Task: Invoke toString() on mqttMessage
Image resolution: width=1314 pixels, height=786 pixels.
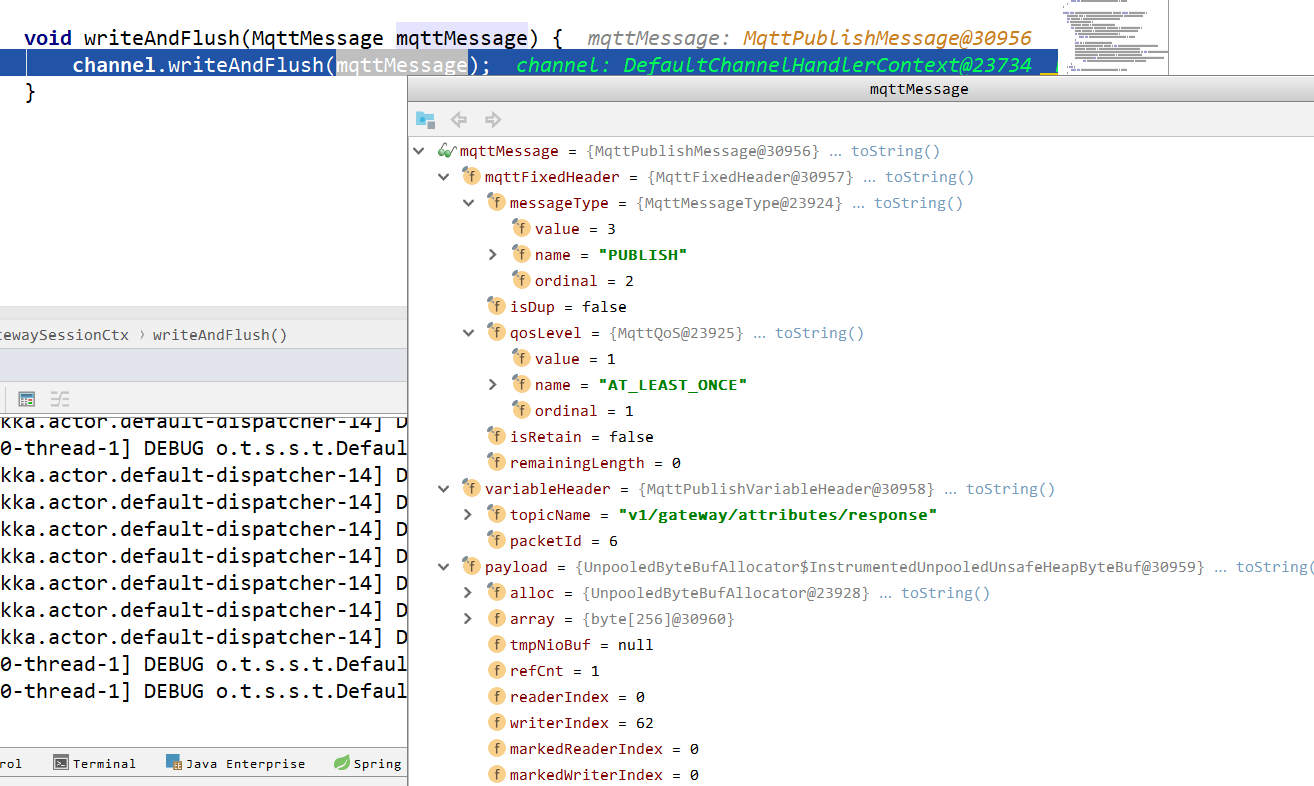Action: coord(894,150)
